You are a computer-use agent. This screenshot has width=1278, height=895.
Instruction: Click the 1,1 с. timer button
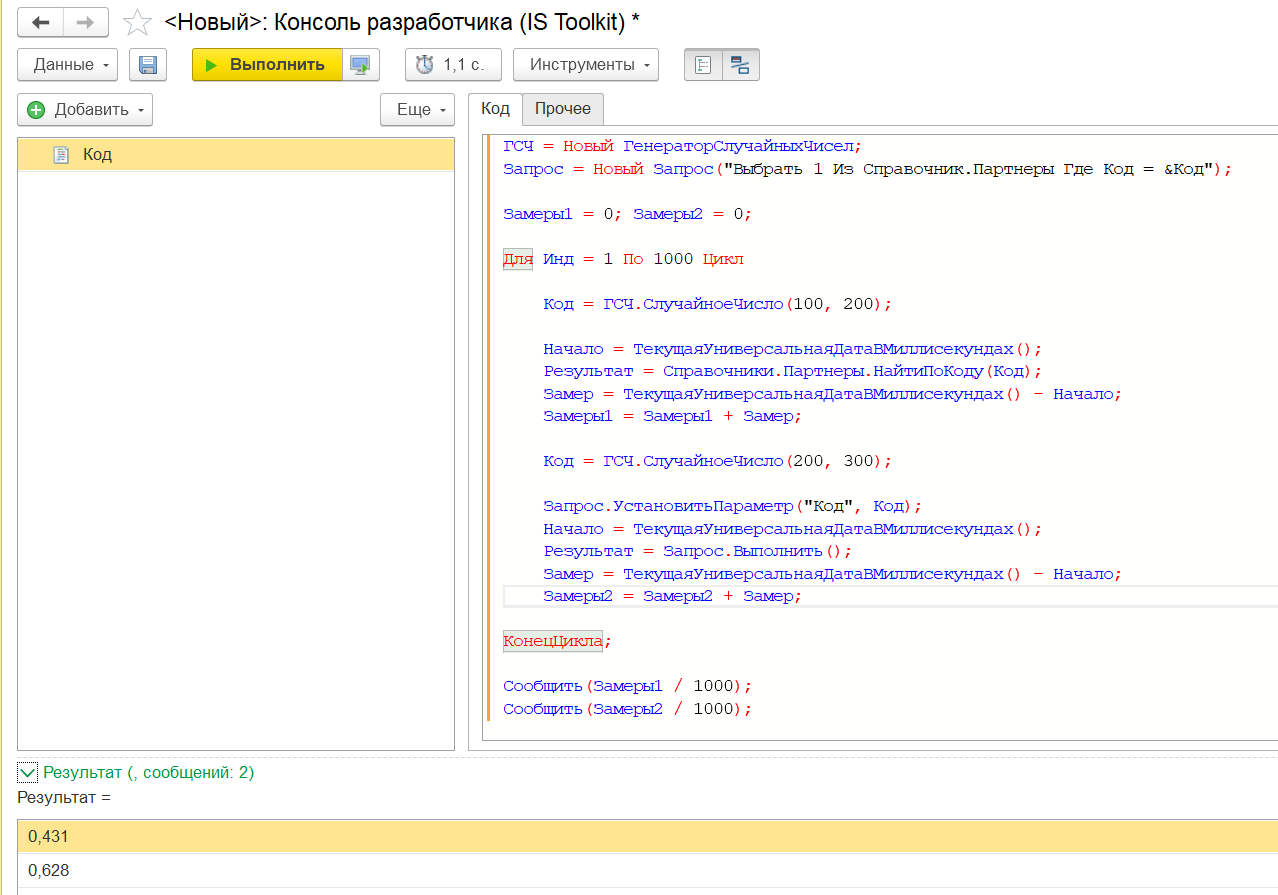[453, 65]
